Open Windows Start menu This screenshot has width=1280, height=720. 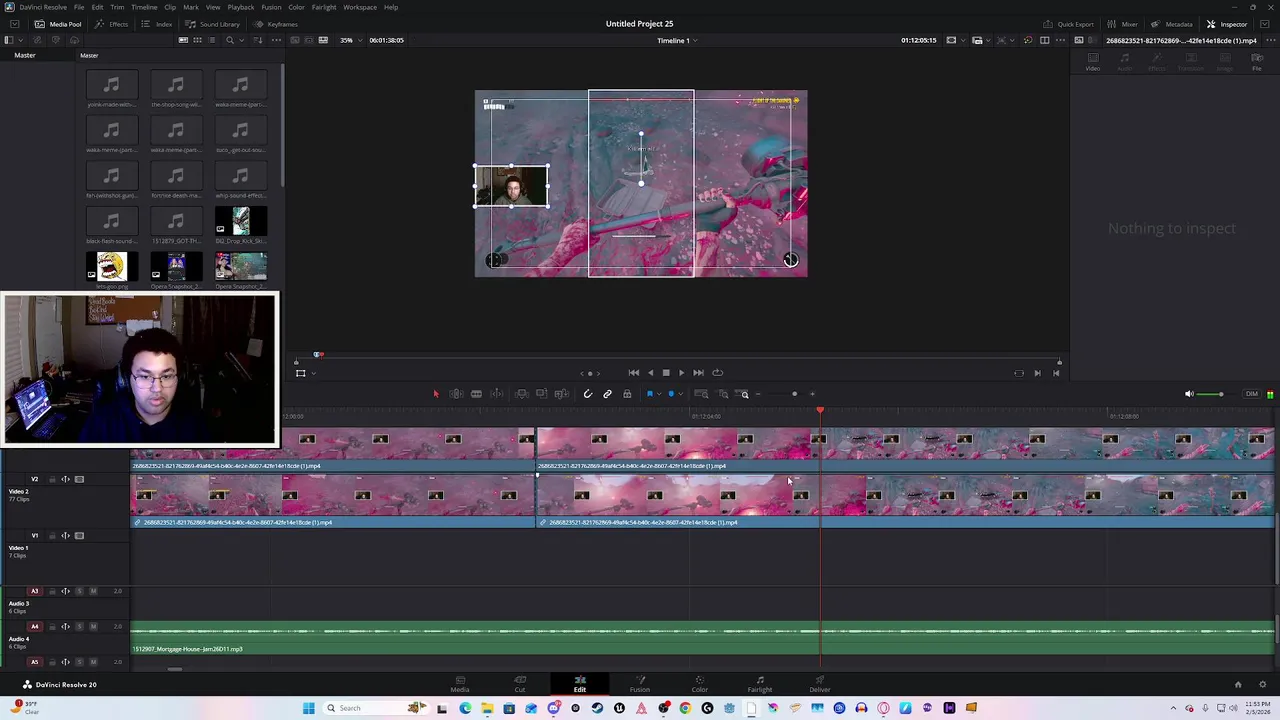click(x=308, y=708)
